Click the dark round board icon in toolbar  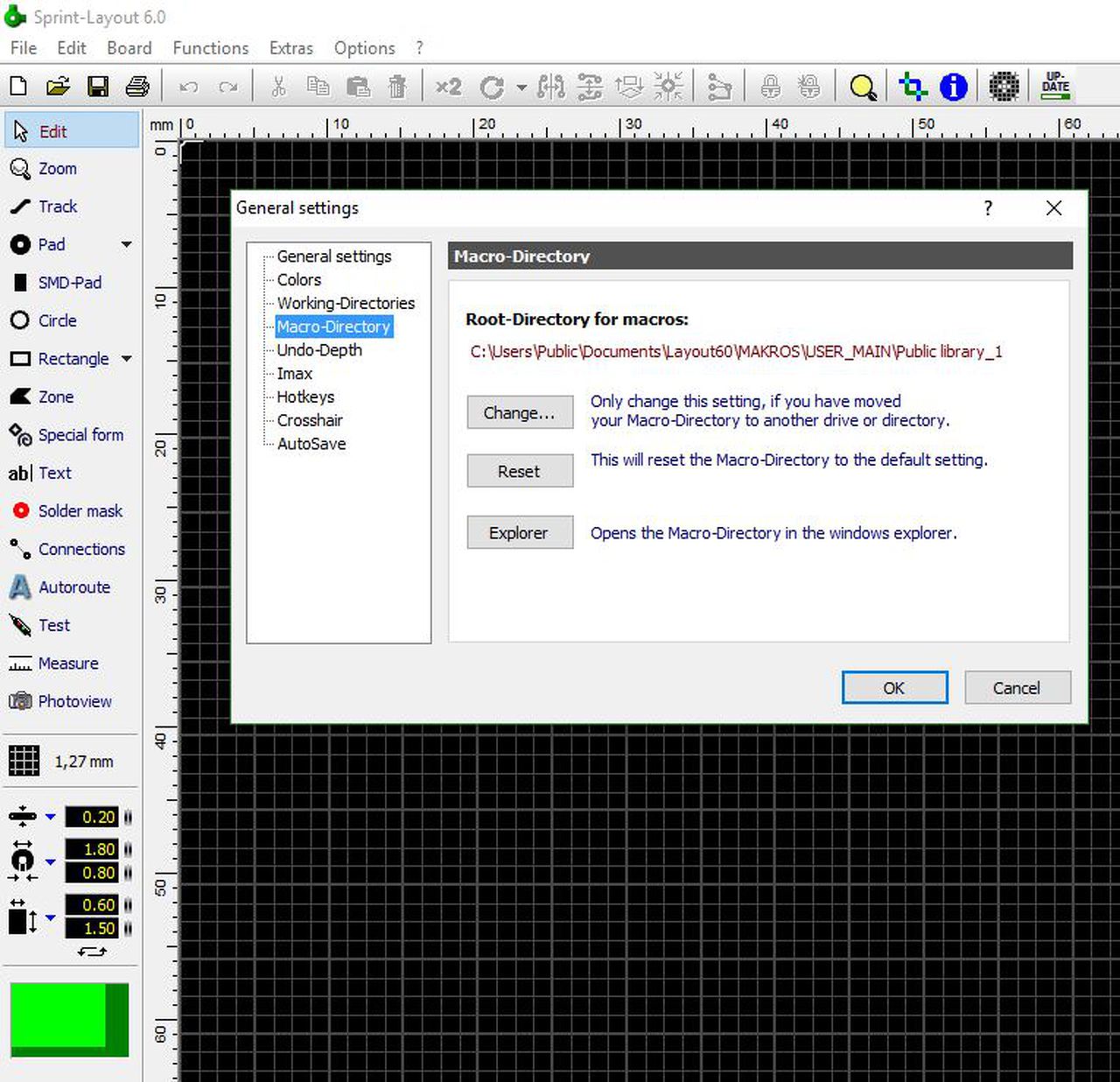coord(1004,87)
